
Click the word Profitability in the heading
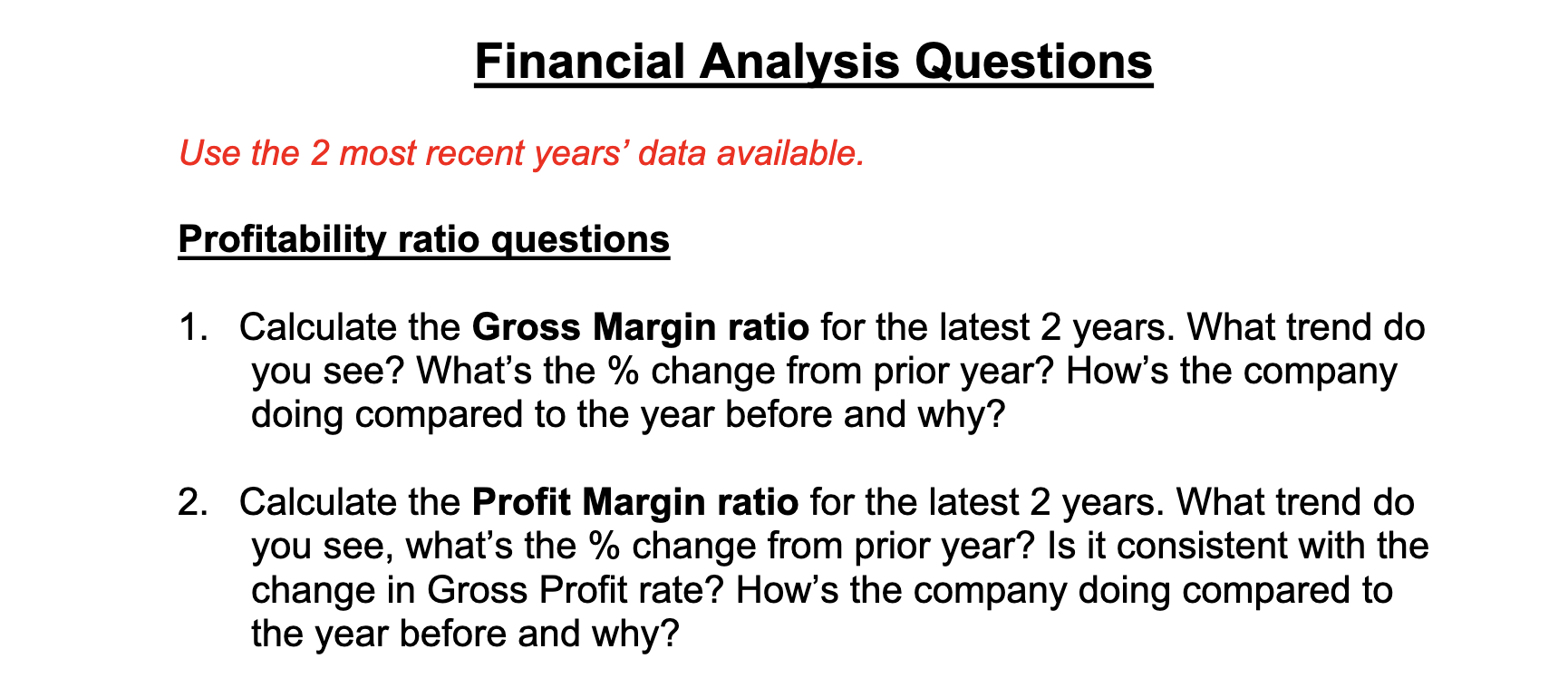[283, 239]
